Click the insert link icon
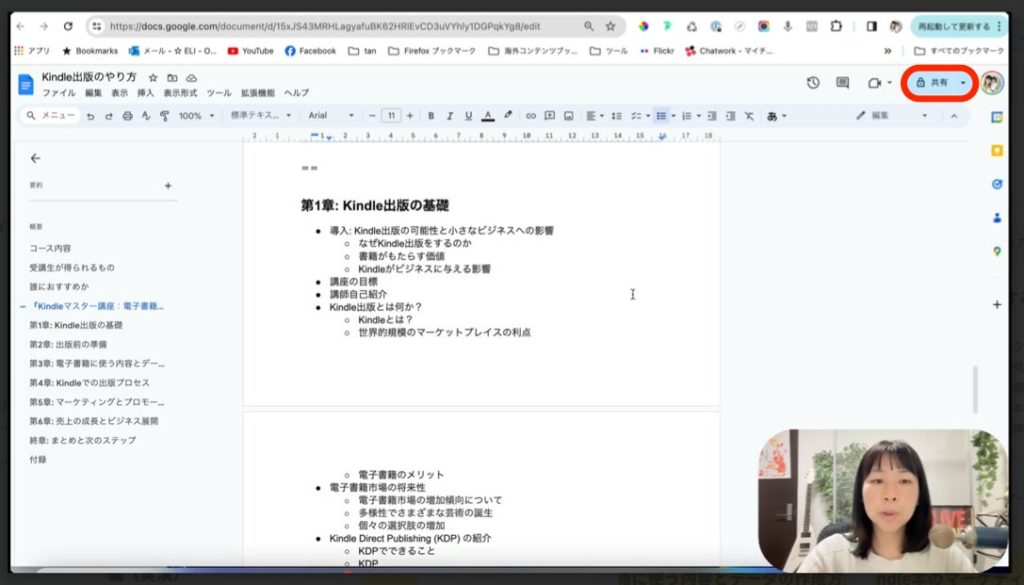1024x585 pixels. click(531, 116)
